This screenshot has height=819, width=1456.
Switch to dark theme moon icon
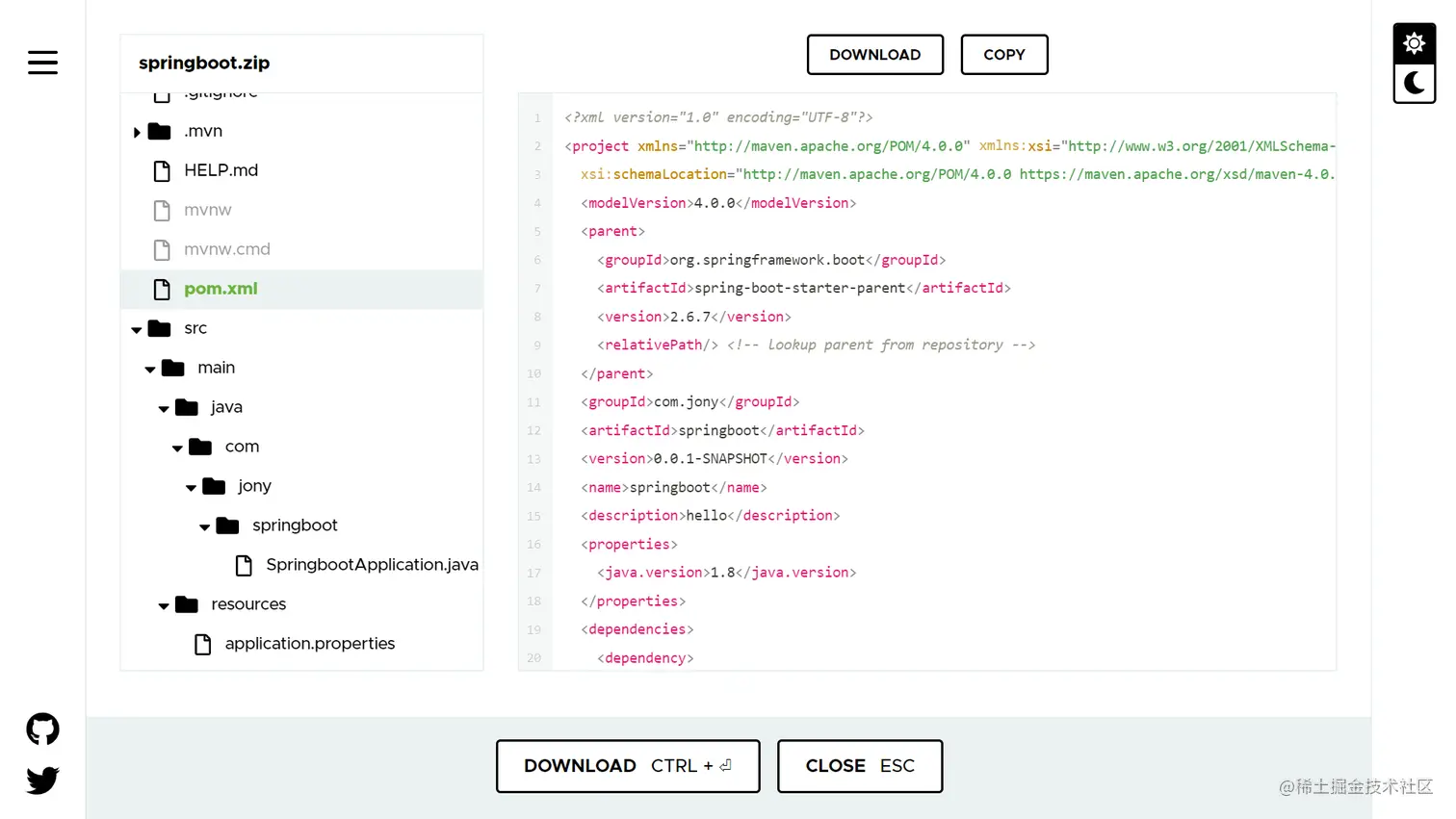pyautogui.click(x=1414, y=83)
